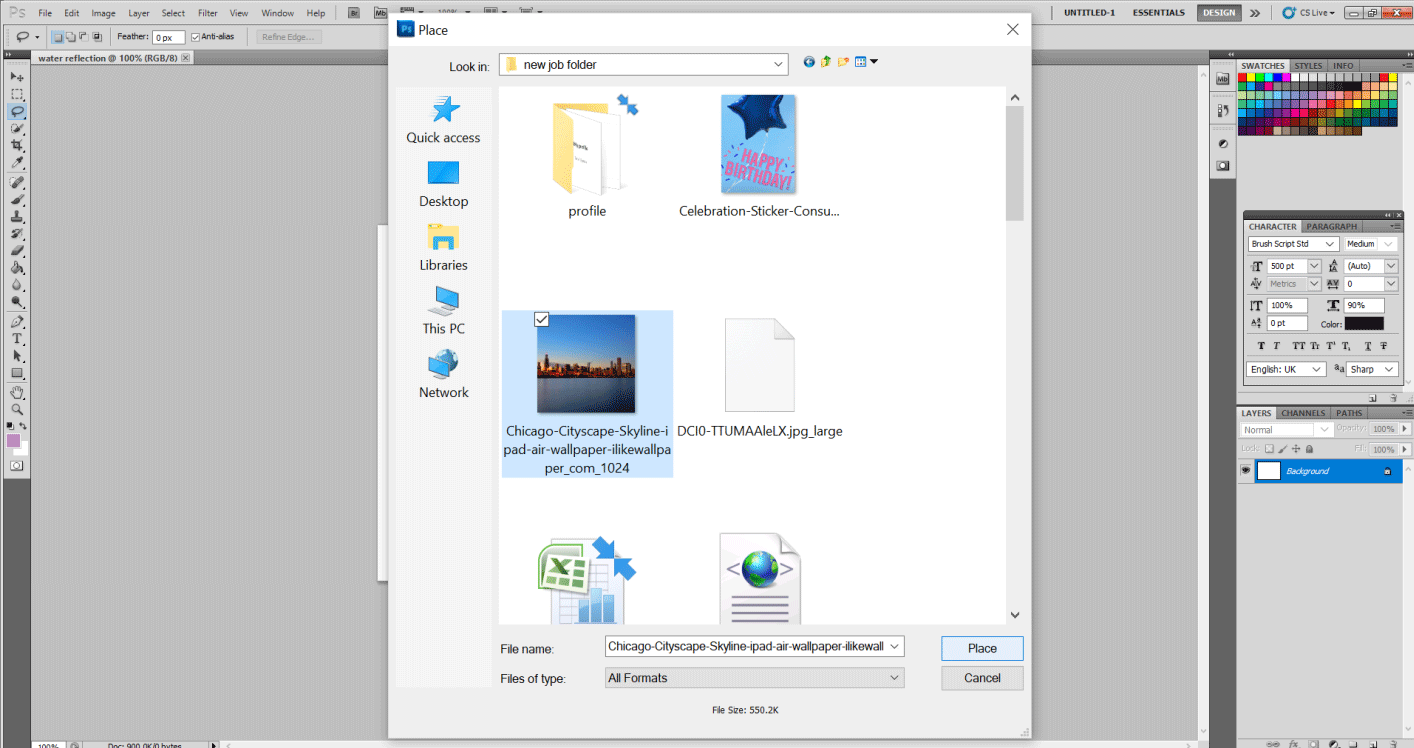Select the Zoom tool in the toolbox
The image size is (1414, 748).
pos(17,410)
